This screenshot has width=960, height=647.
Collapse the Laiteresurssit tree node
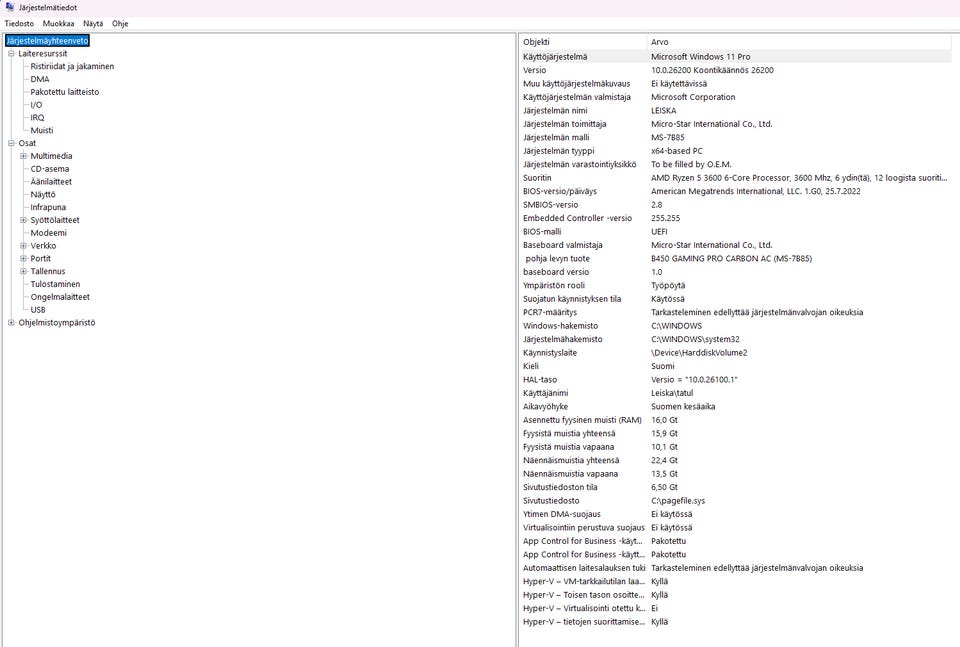pyautogui.click(x=11, y=54)
